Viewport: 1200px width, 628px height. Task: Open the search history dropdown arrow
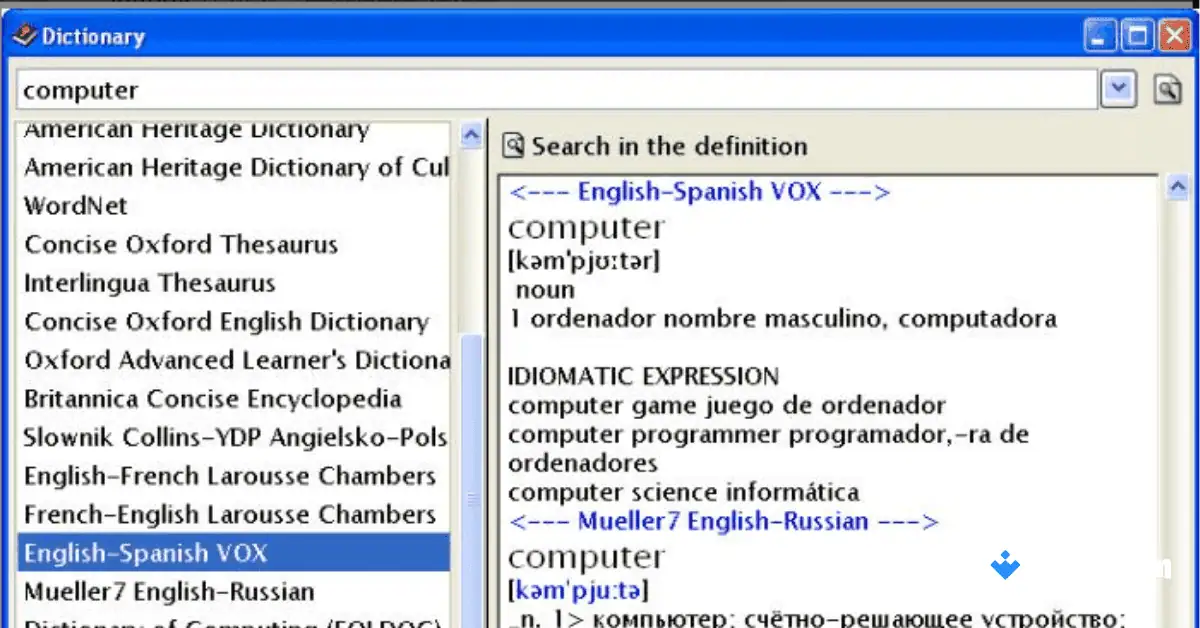(1118, 89)
